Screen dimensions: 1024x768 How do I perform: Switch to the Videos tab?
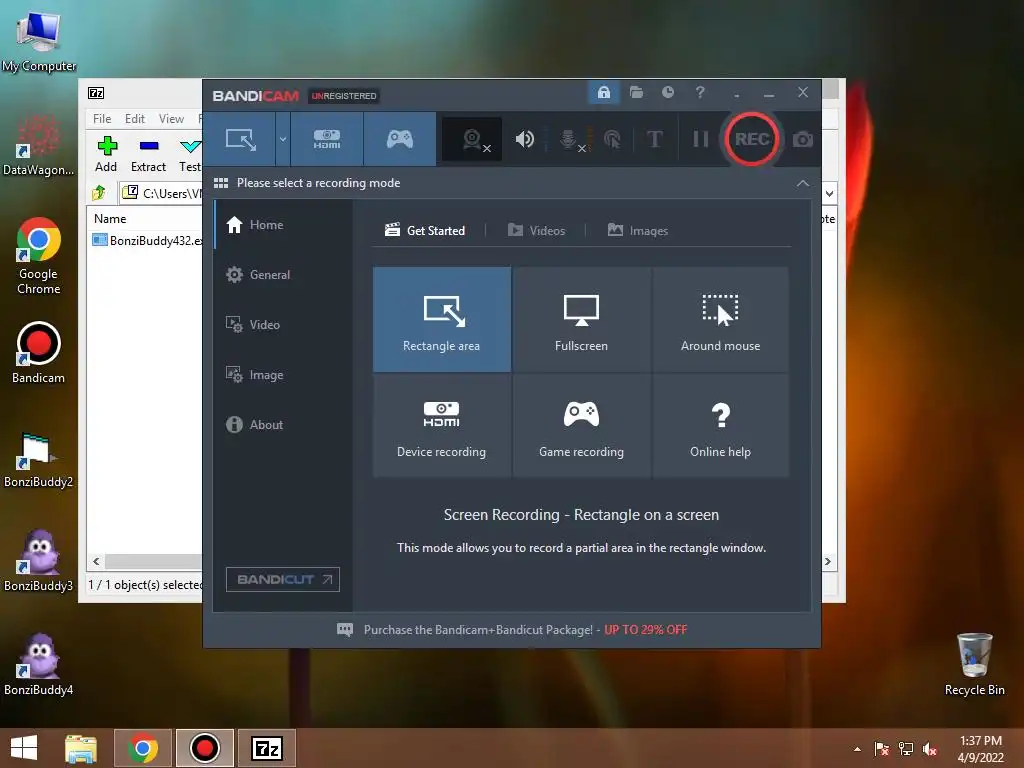tap(536, 231)
